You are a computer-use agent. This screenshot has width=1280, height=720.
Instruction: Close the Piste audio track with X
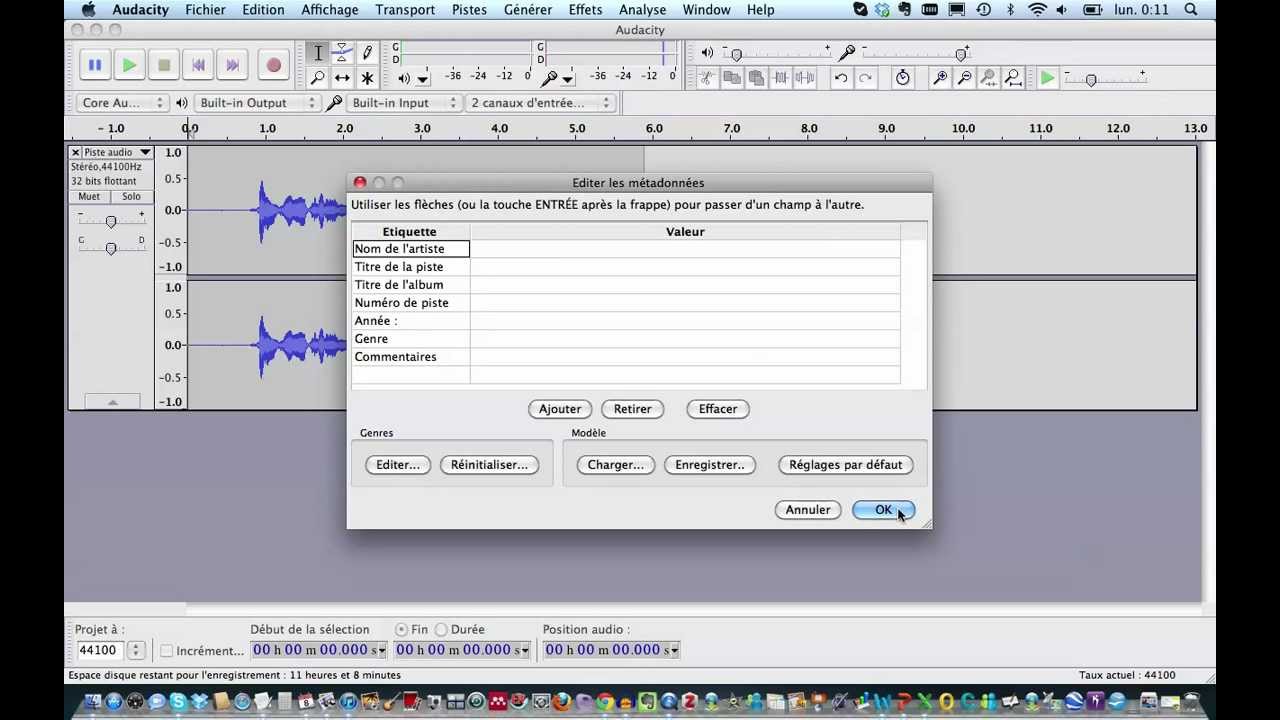75,152
